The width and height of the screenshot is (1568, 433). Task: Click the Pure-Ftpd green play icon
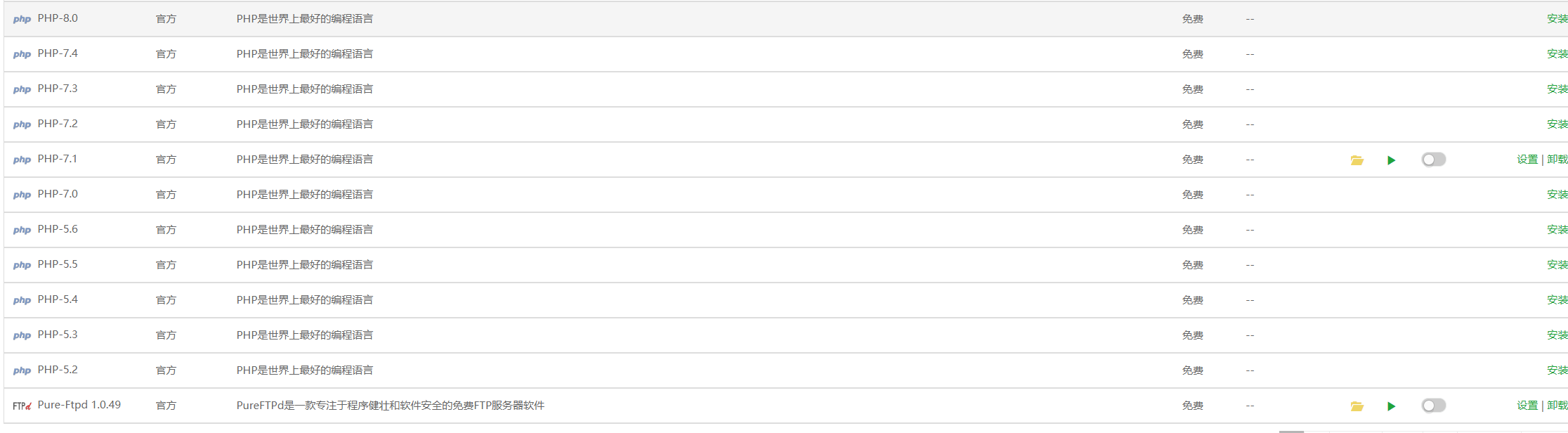(x=1391, y=406)
